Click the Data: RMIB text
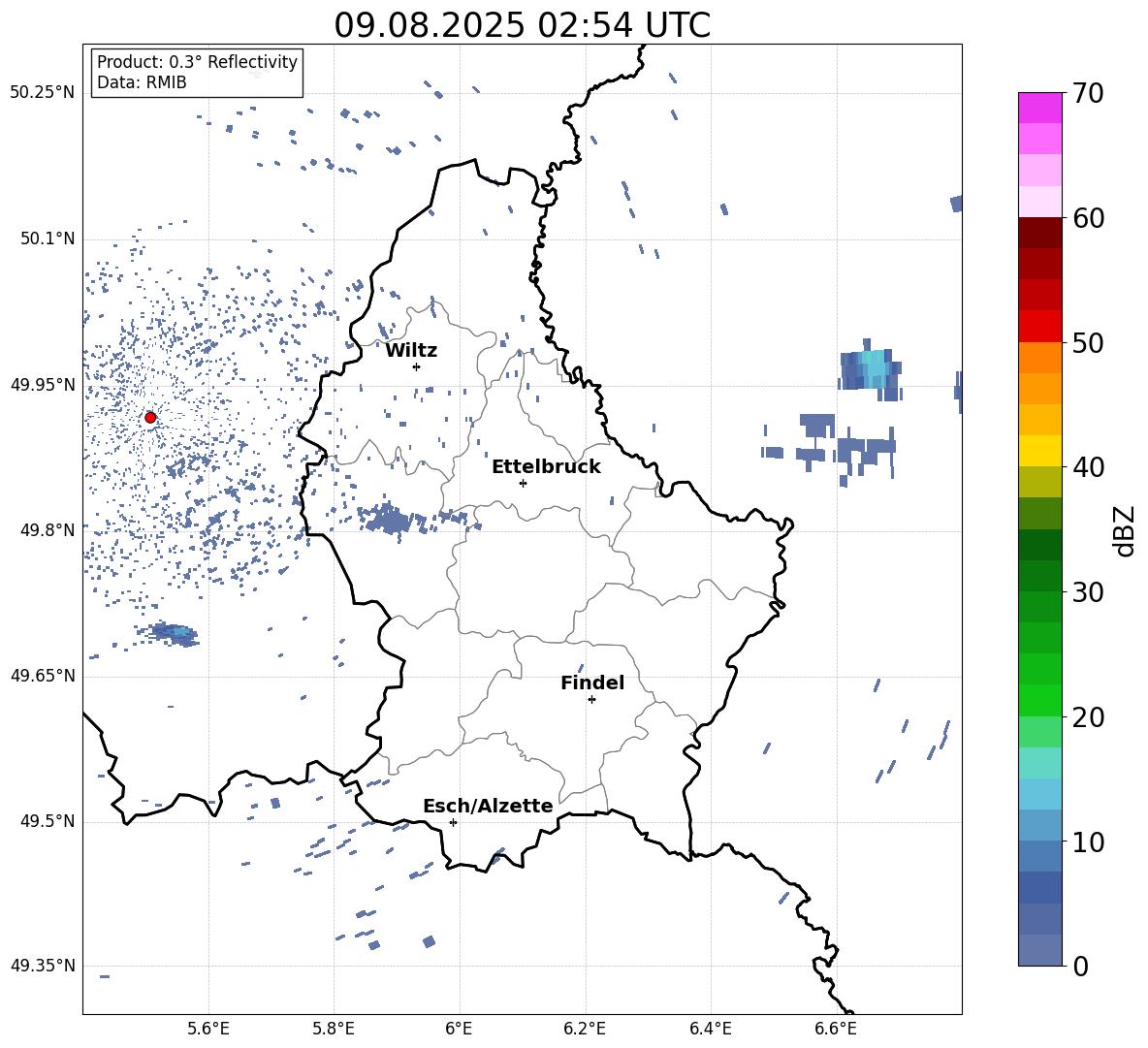Image resolution: width=1148 pixels, height=1048 pixels. click(x=142, y=82)
